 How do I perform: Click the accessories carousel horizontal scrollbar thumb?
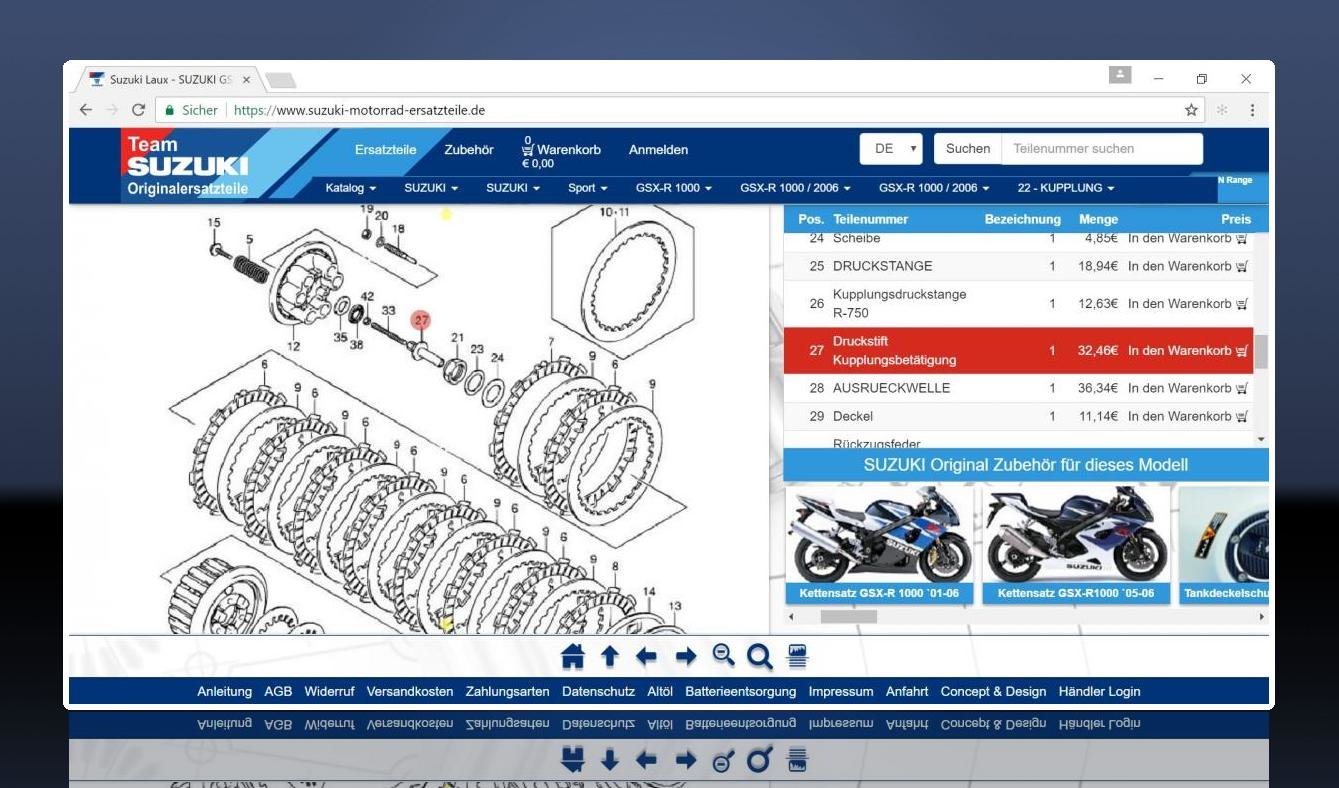tap(848, 617)
